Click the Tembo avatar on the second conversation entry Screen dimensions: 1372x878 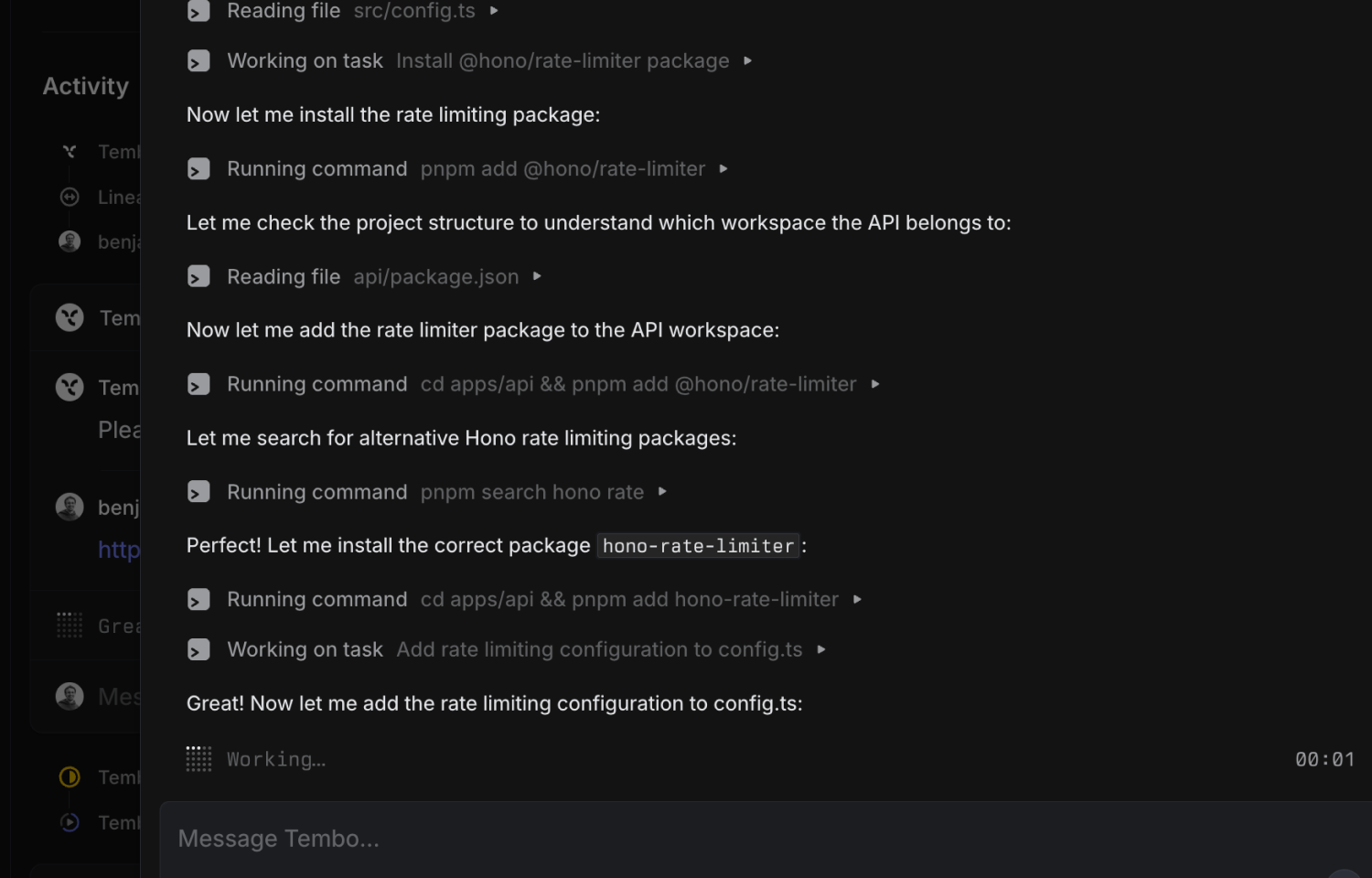coord(70,386)
